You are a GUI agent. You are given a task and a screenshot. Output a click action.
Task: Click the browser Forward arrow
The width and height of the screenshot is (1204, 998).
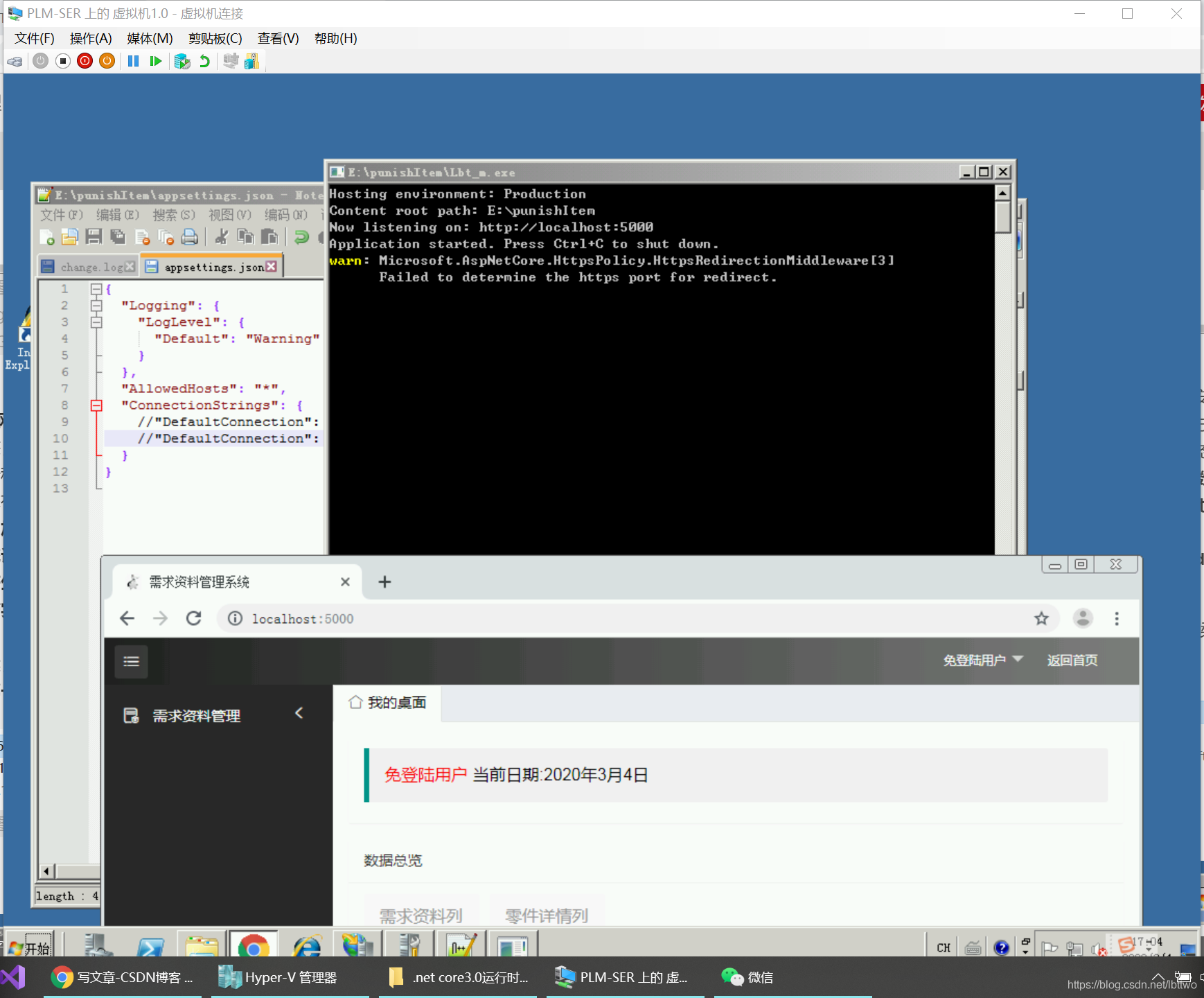160,618
